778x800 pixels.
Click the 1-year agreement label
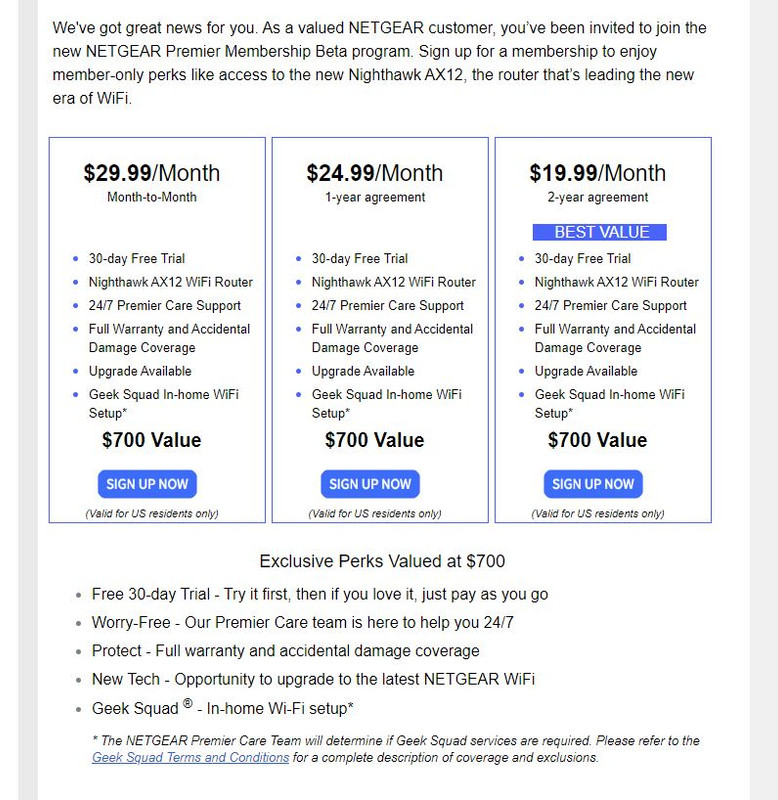[375, 197]
